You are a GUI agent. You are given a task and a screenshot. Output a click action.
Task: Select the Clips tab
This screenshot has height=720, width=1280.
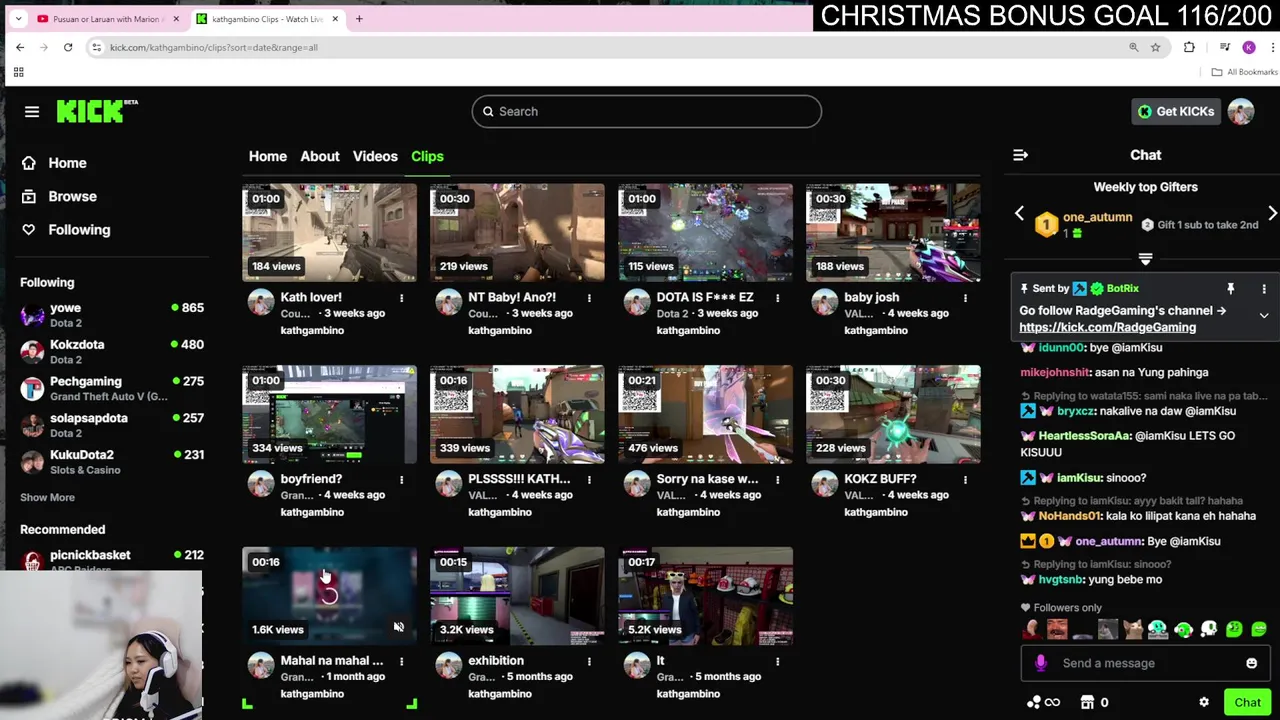pyautogui.click(x=427, y=156)
